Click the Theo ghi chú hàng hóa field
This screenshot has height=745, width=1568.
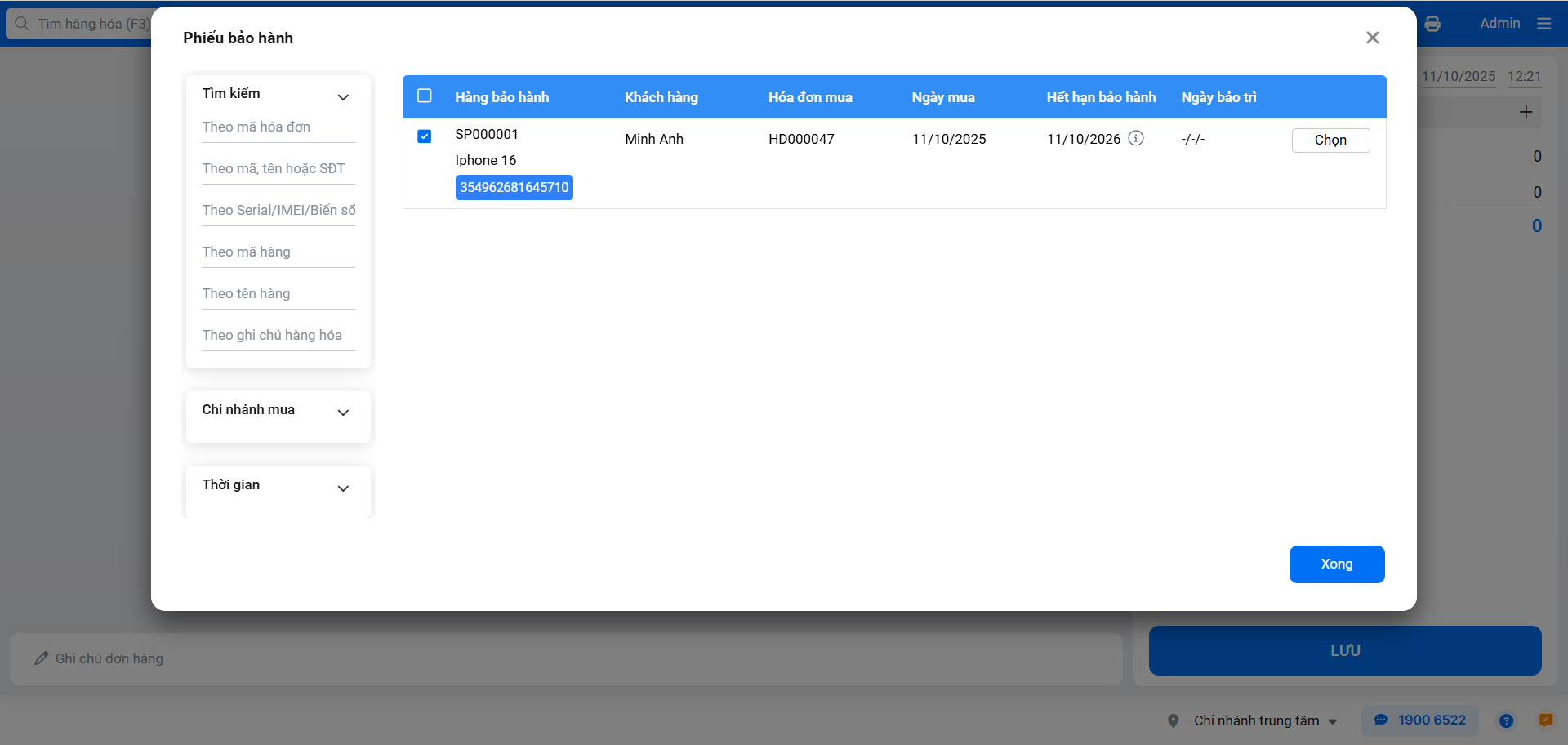coord(278,336)
